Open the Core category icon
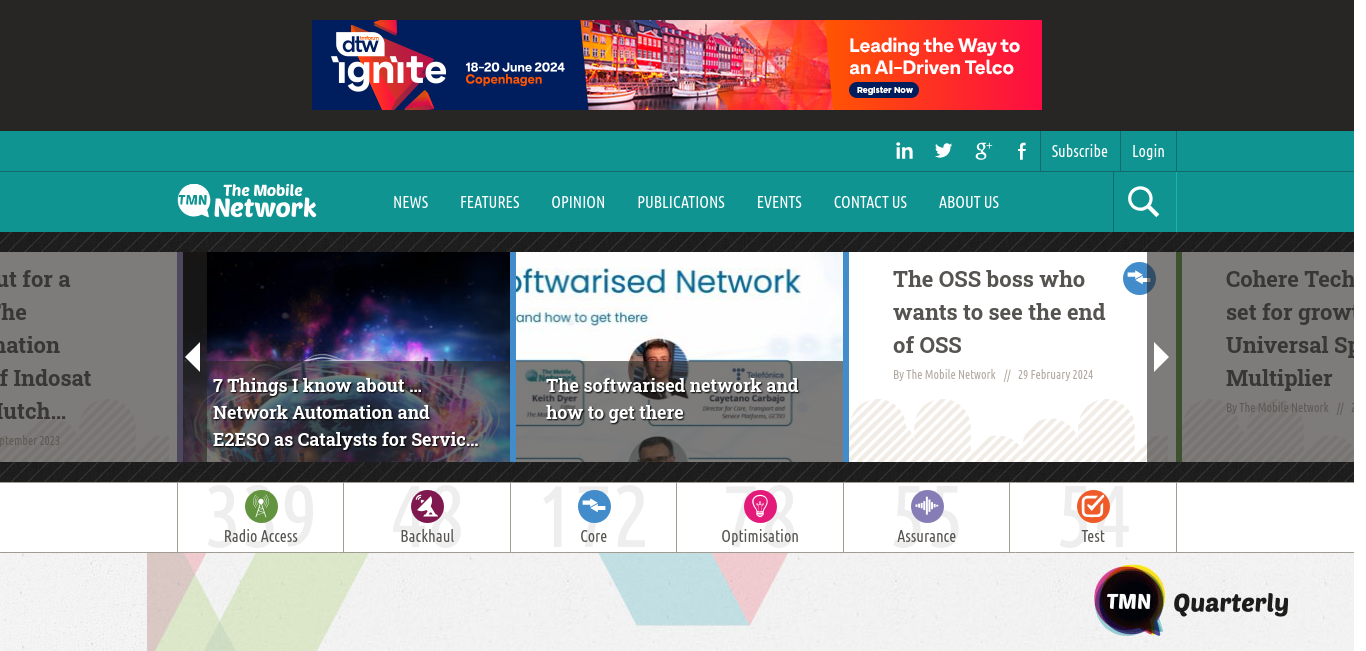The image size is (1366, 651). click(594, 507)
